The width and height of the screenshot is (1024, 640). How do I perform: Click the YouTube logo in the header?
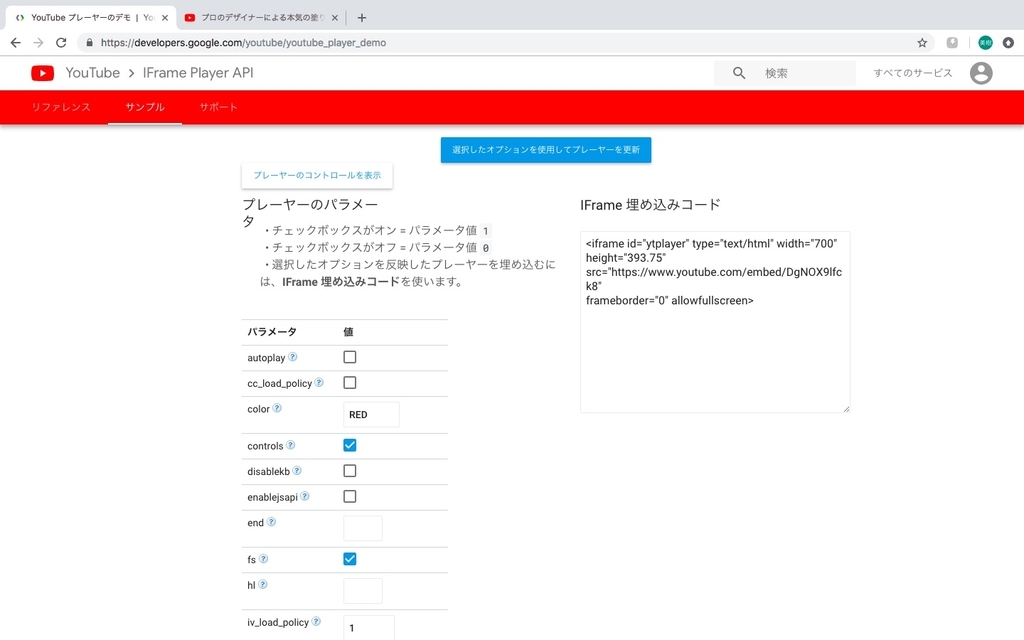click(41, 72)
